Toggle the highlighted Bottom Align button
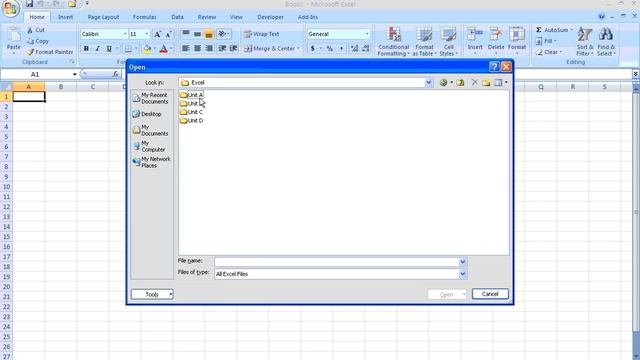640x360 pixels. pyautogui.click(x=209, y=34)
